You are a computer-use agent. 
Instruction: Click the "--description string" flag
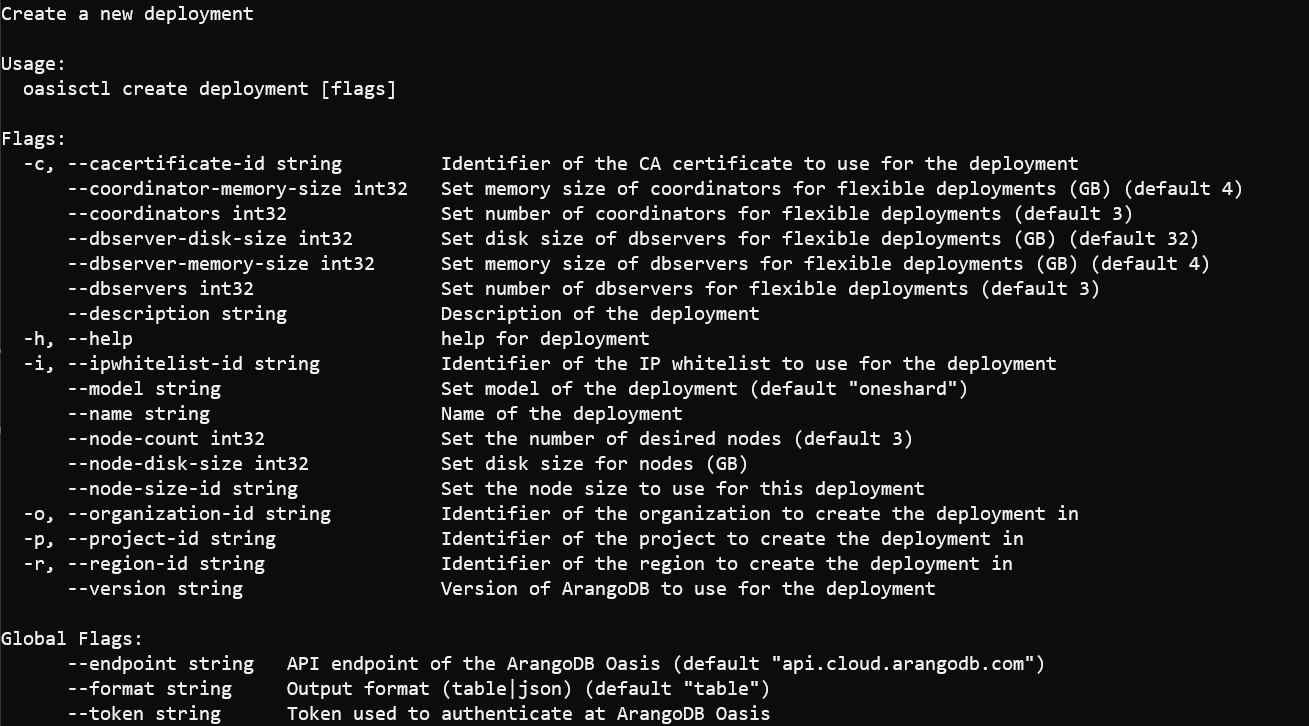(x=177, y=314)
